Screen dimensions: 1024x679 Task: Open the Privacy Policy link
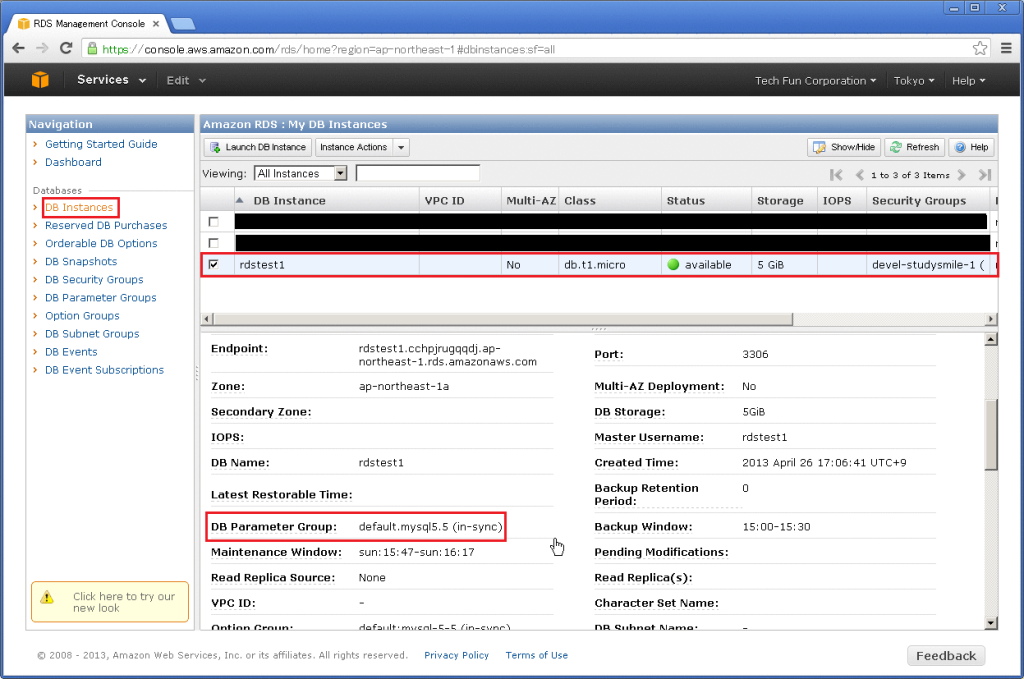click(456, 655)
